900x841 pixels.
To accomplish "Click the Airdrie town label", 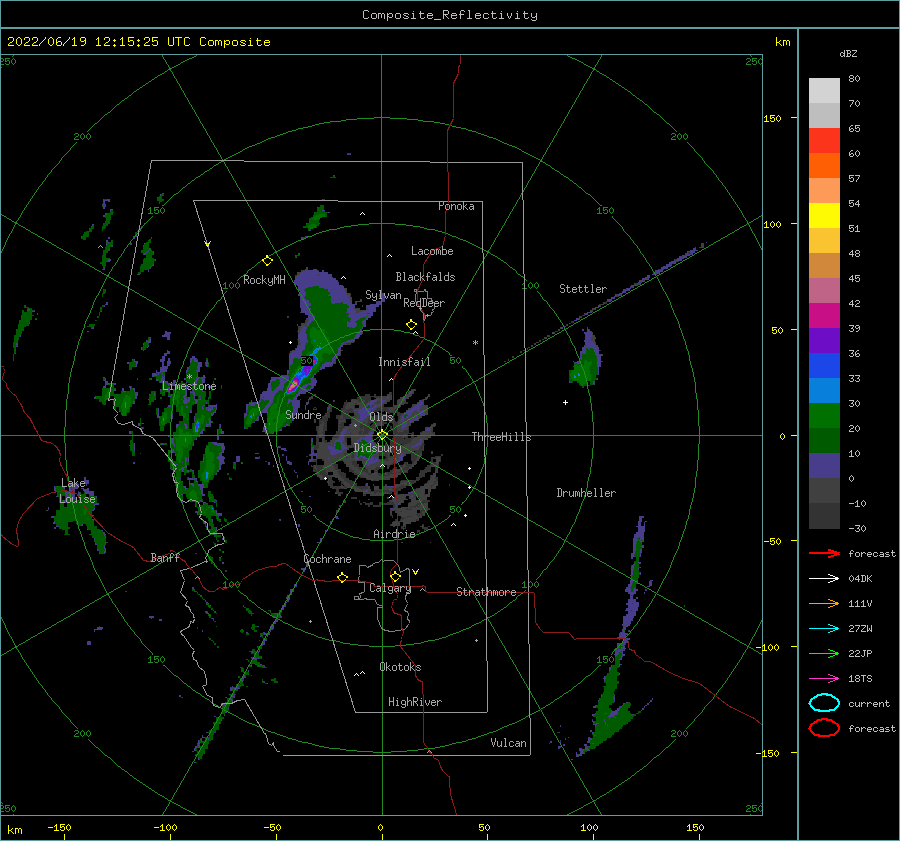I will click(x=394, y=534).
